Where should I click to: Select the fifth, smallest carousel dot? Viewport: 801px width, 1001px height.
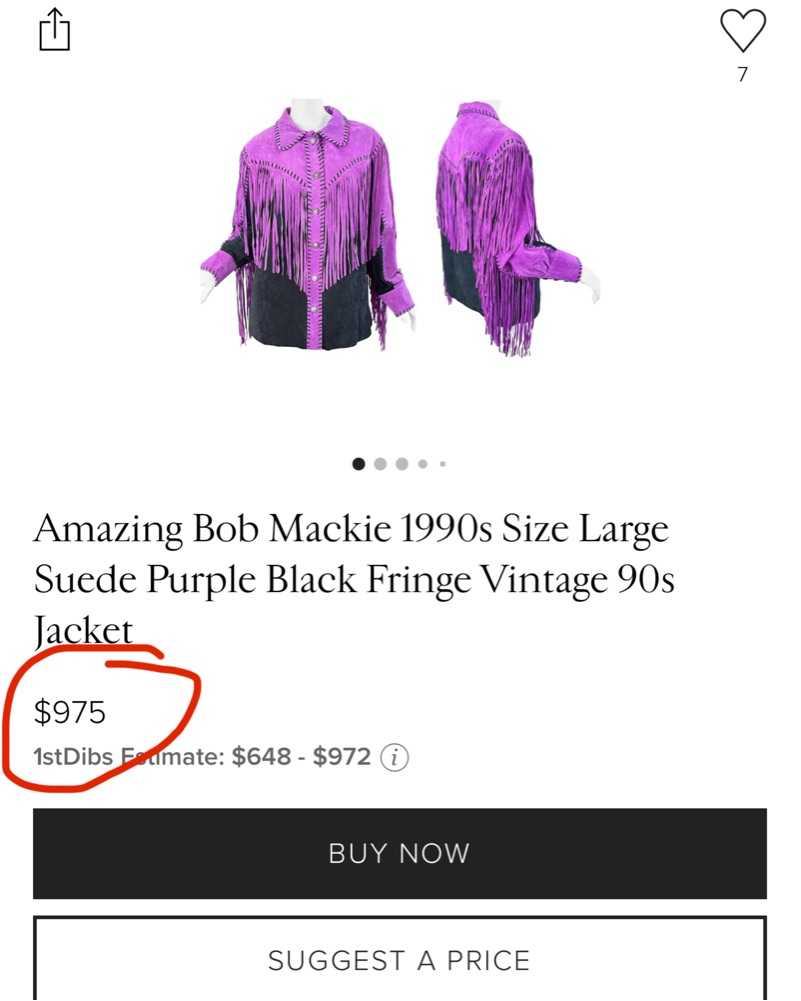click(x=442, y=463)
